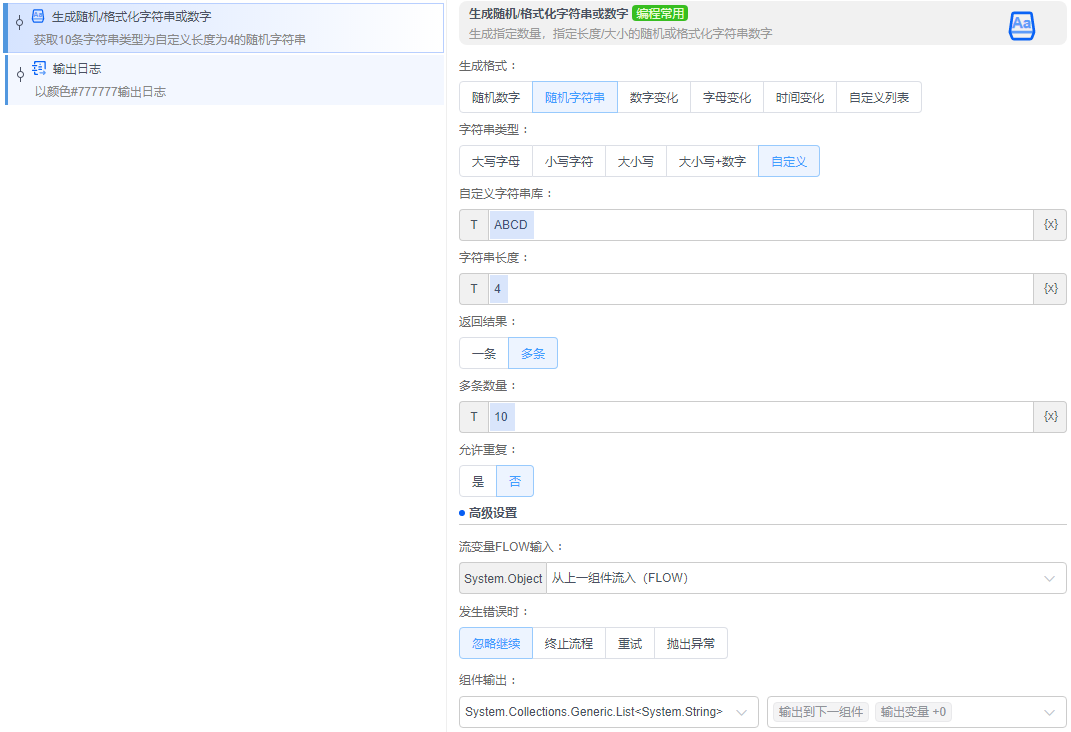The width and height of the screenshot is (1071, 732).
Task: Click the {x} variable icon beside 字符串长度
Action: point(1050,288)
